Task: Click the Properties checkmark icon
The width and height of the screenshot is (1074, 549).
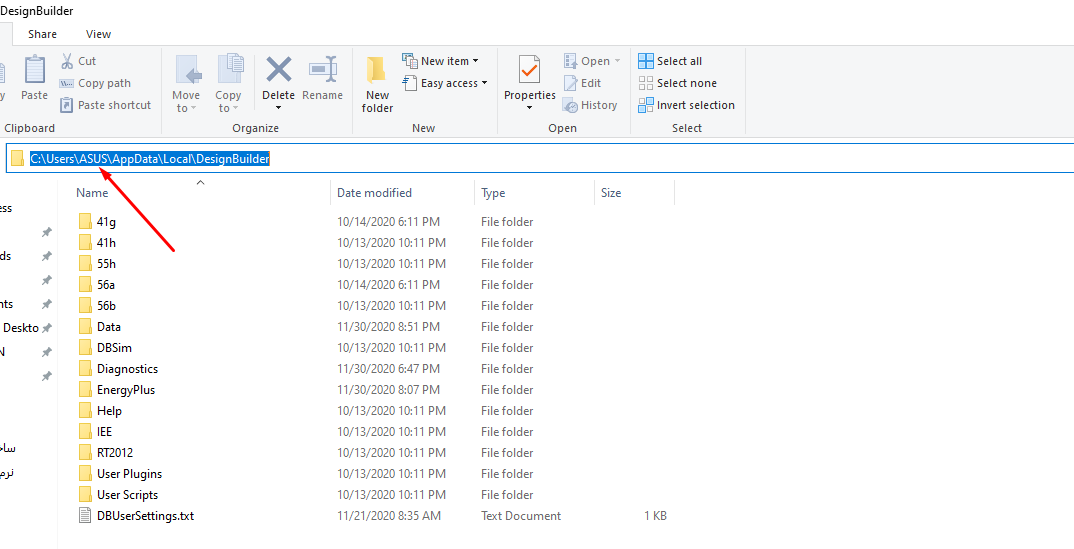Action: click(x=529, y=69)
